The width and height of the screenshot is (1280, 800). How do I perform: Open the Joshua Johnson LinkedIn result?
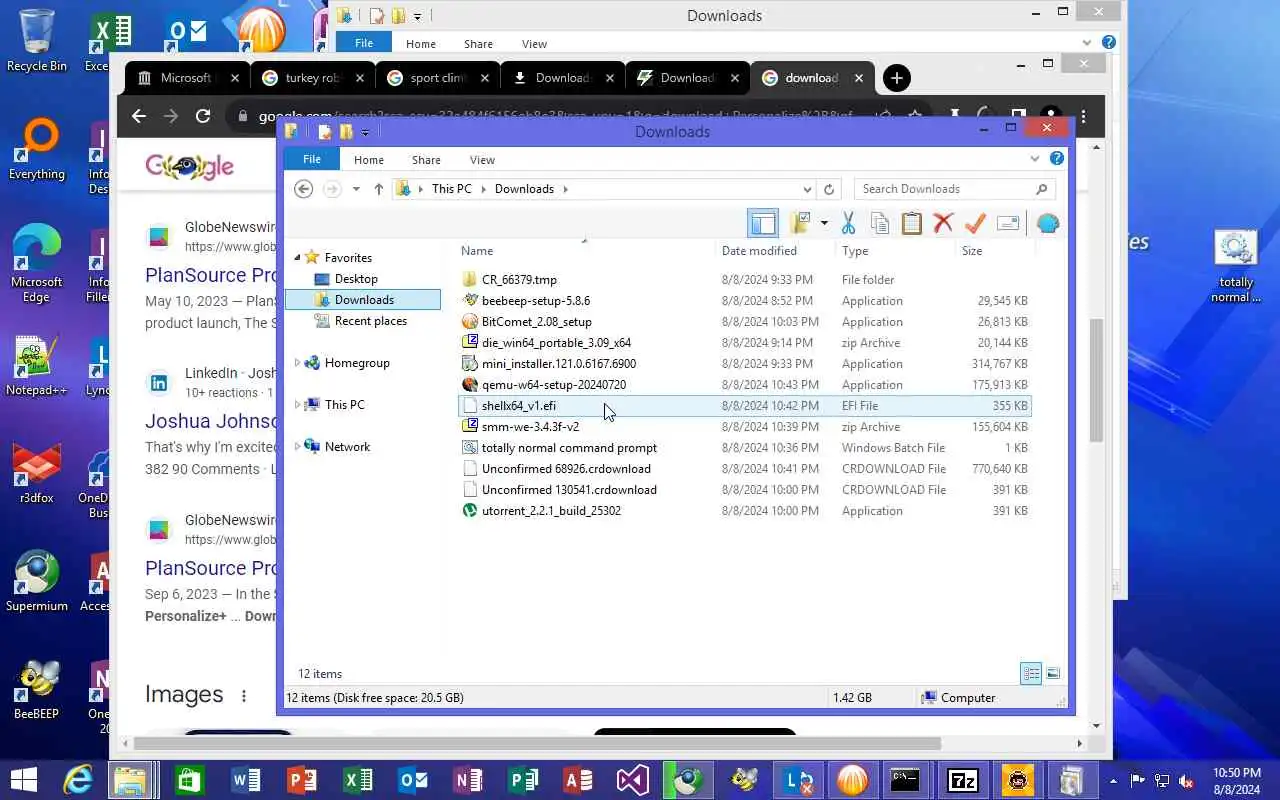[210, 421]
